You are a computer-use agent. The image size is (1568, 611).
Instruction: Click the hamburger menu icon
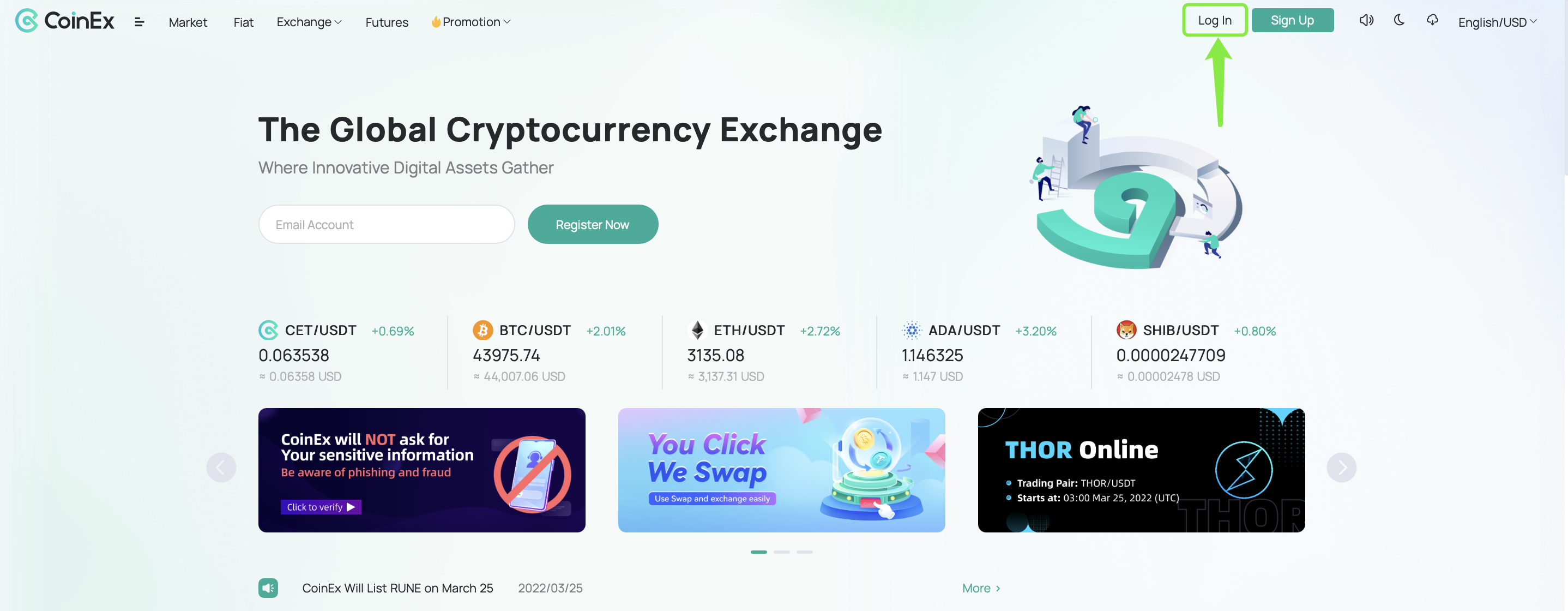tap(139, 20)
